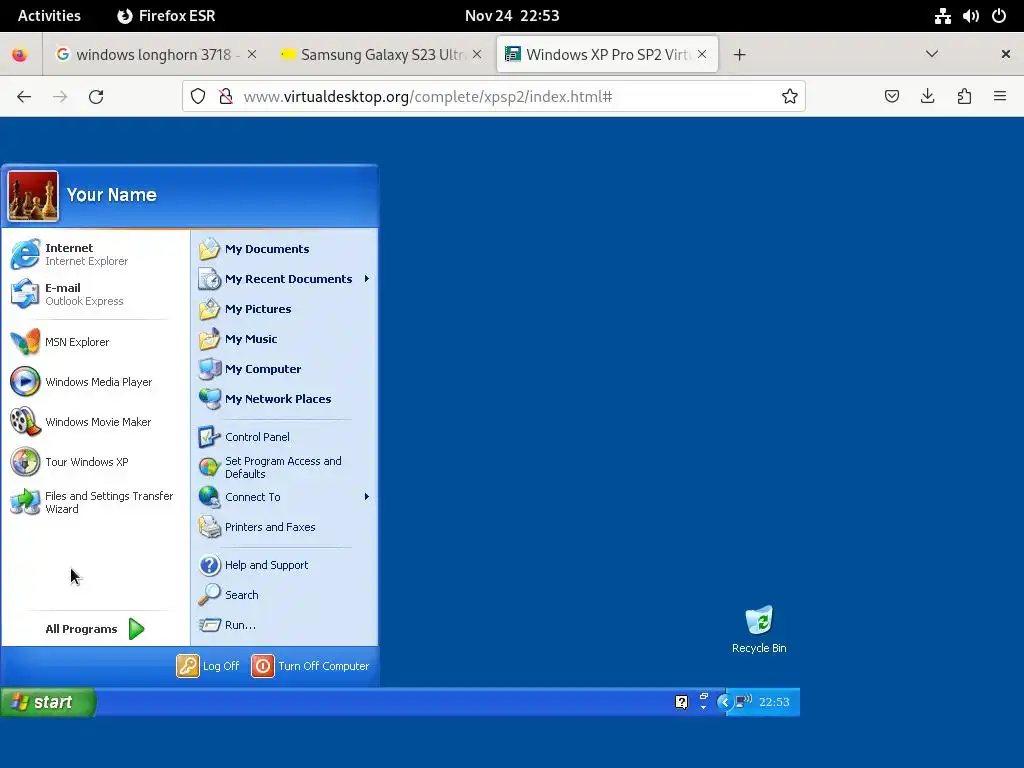
Task: Click Log Off button
Action: point(208,666)
